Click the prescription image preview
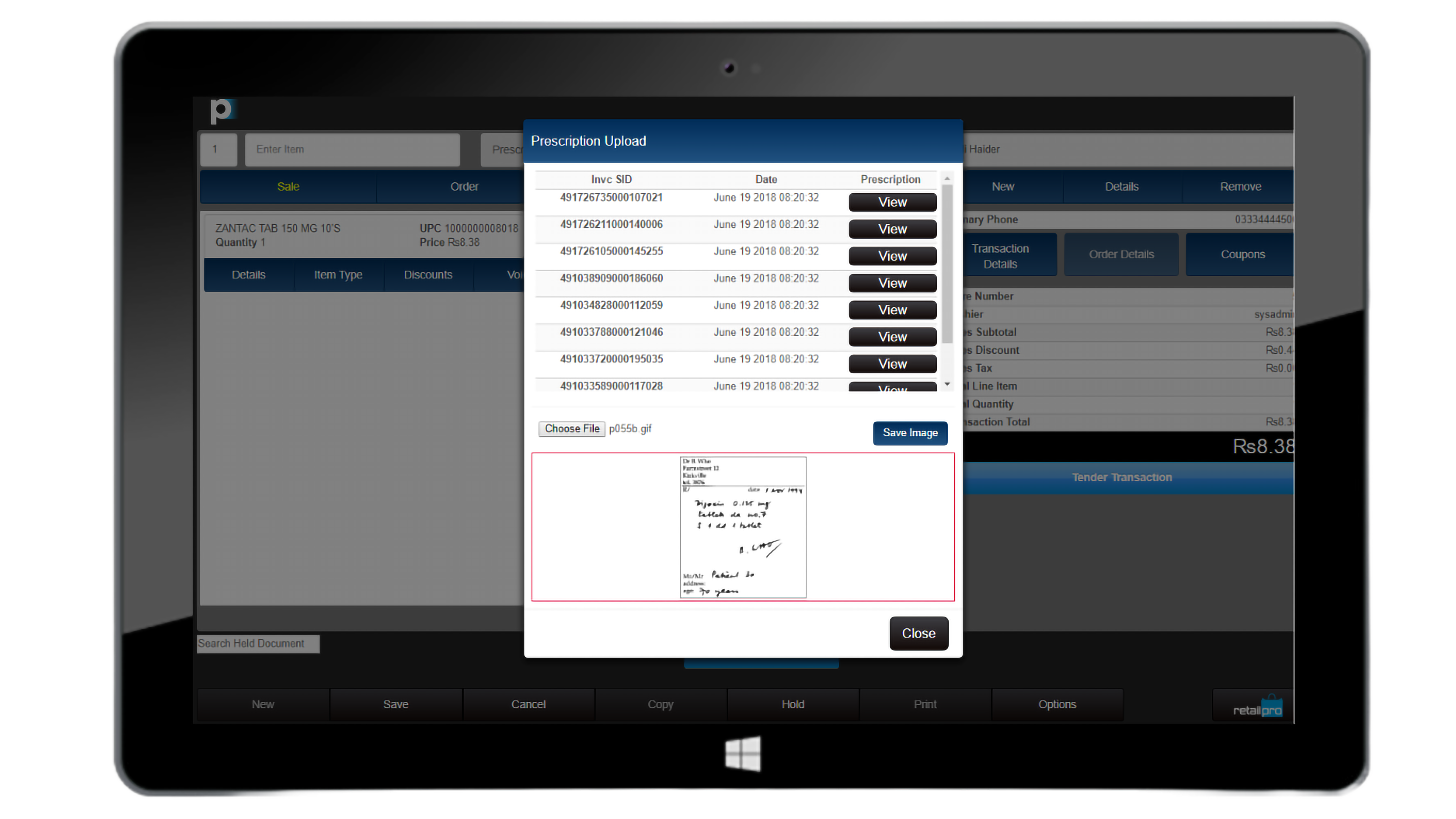Image resolution: width=1456 pixels, height=819 pixels. point(743,527)
